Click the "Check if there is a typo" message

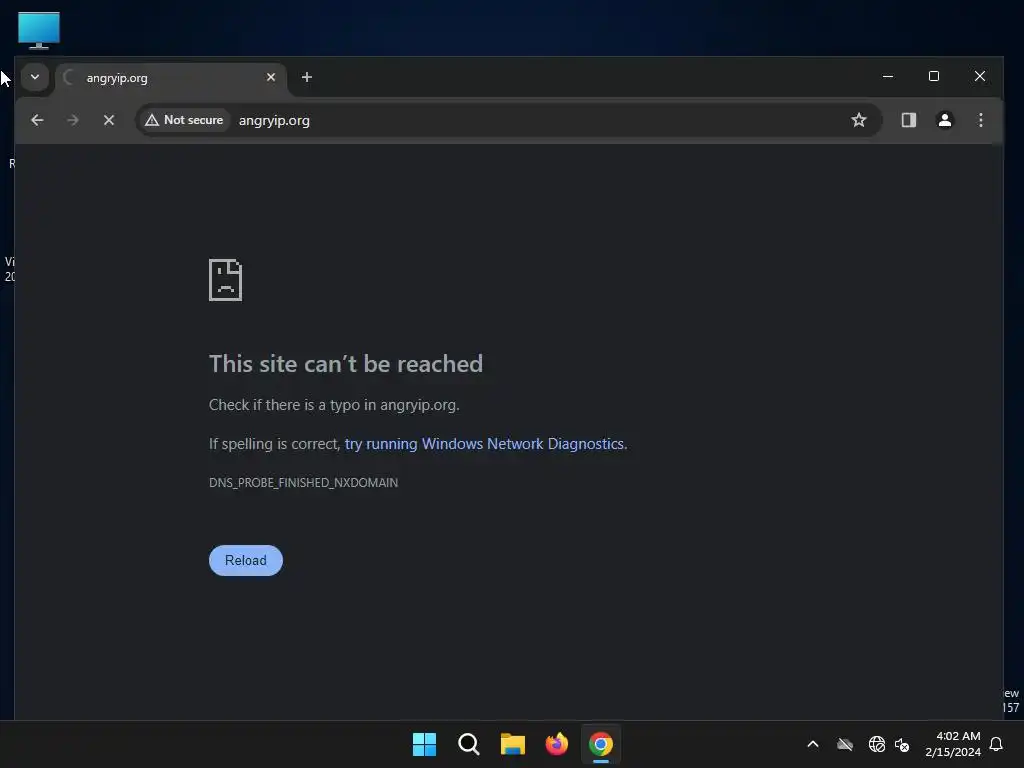click(x=334, y=405)
